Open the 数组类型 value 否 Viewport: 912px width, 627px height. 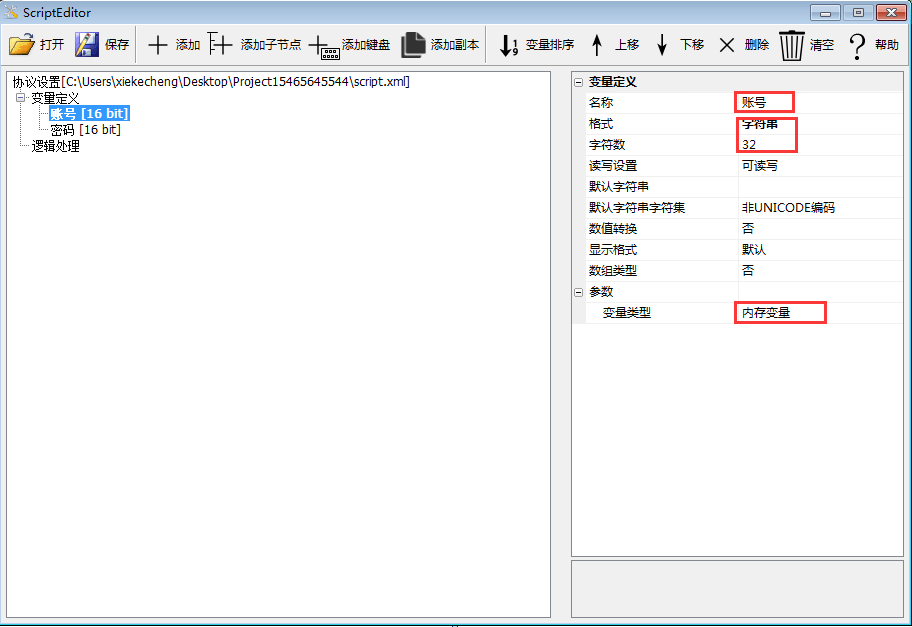click(820, 270)
